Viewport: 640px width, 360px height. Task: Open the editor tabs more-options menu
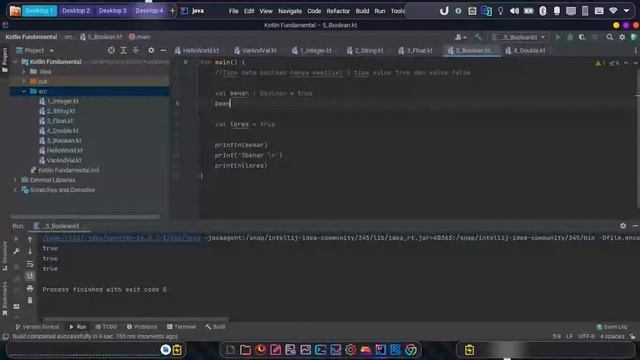pos(636,50)
